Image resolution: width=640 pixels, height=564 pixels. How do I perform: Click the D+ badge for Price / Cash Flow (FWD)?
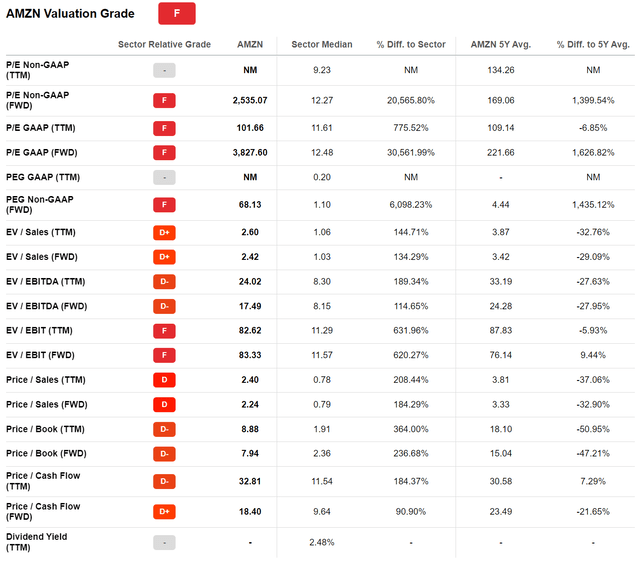[164, 512]
